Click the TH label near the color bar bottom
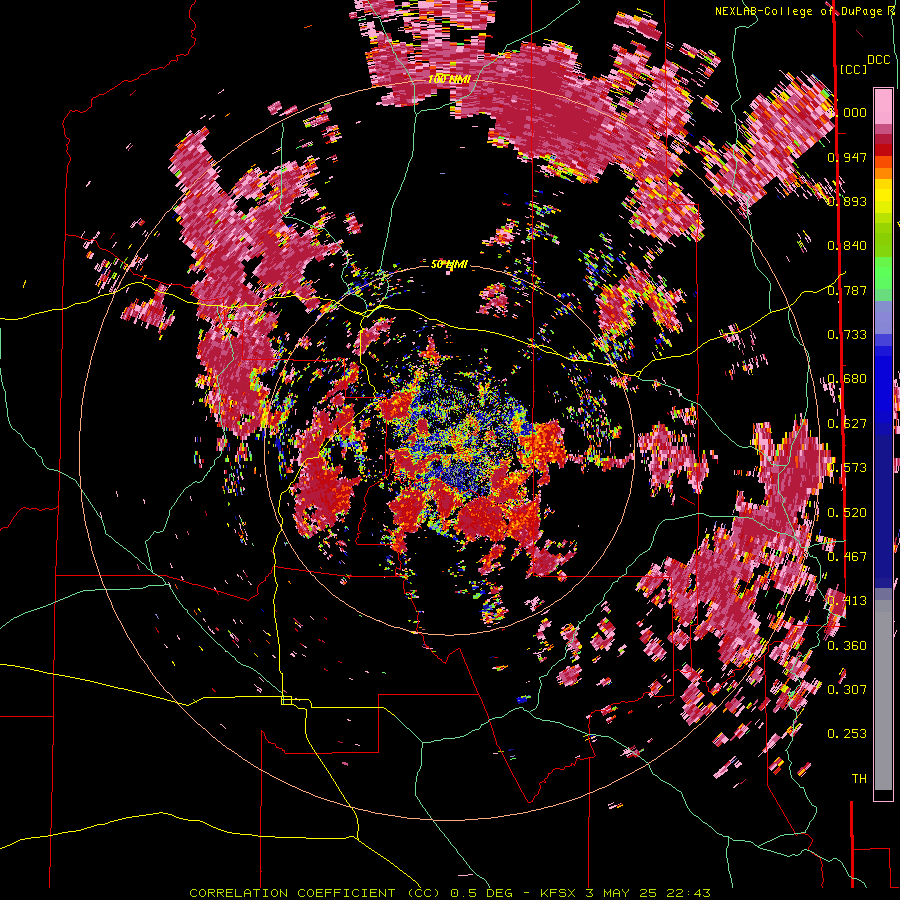Viewport: 900px width, 900px height. (x=859, y=779)
